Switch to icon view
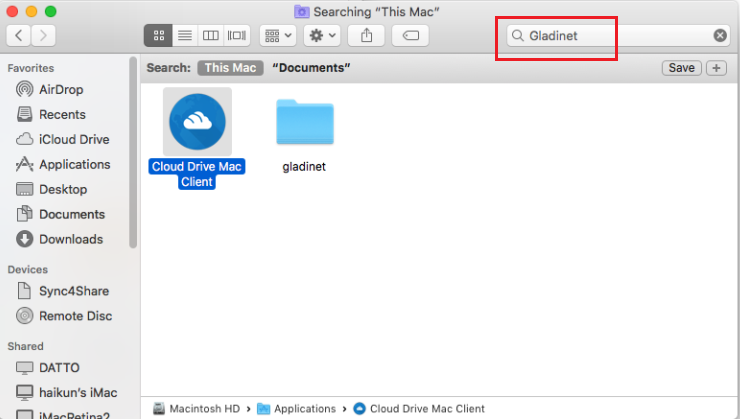This screenshot has height=419, width=740. click(x=159, y=35)
